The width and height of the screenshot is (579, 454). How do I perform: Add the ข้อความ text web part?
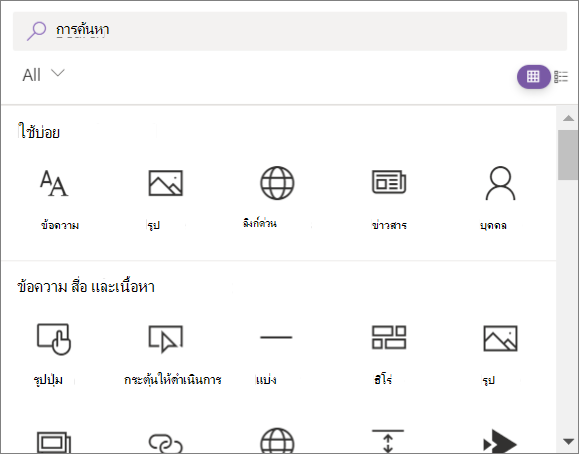pos(55,198)
